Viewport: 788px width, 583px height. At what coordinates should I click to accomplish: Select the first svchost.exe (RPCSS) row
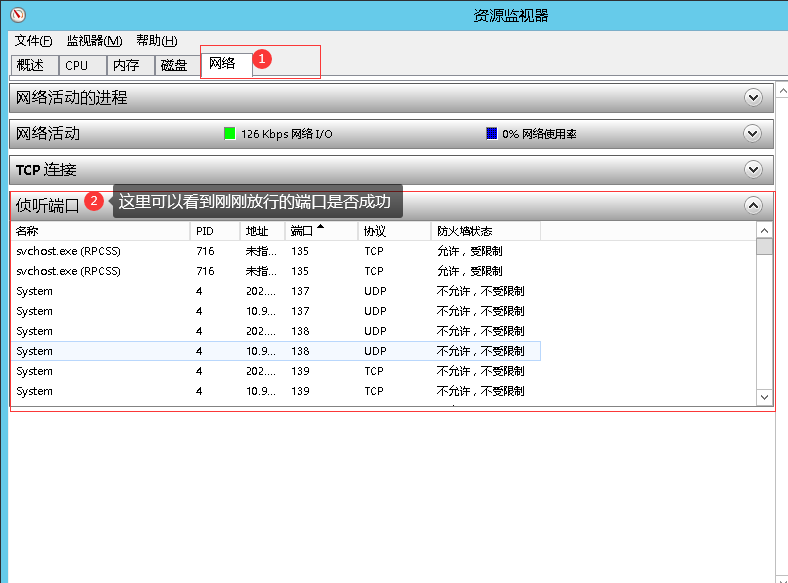pyautogui.click(x=68, y=251)
